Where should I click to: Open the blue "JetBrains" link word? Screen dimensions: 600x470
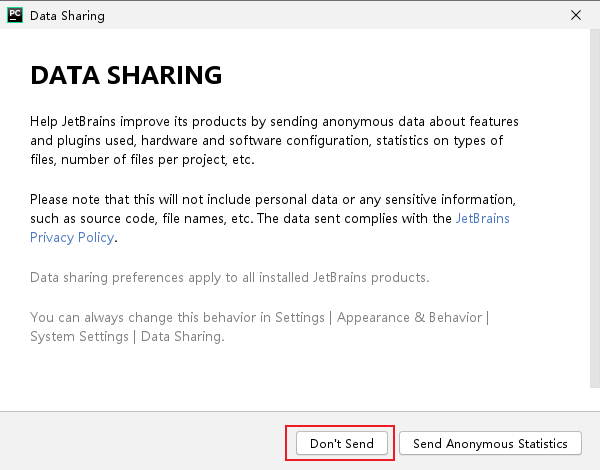pos(482,218)
